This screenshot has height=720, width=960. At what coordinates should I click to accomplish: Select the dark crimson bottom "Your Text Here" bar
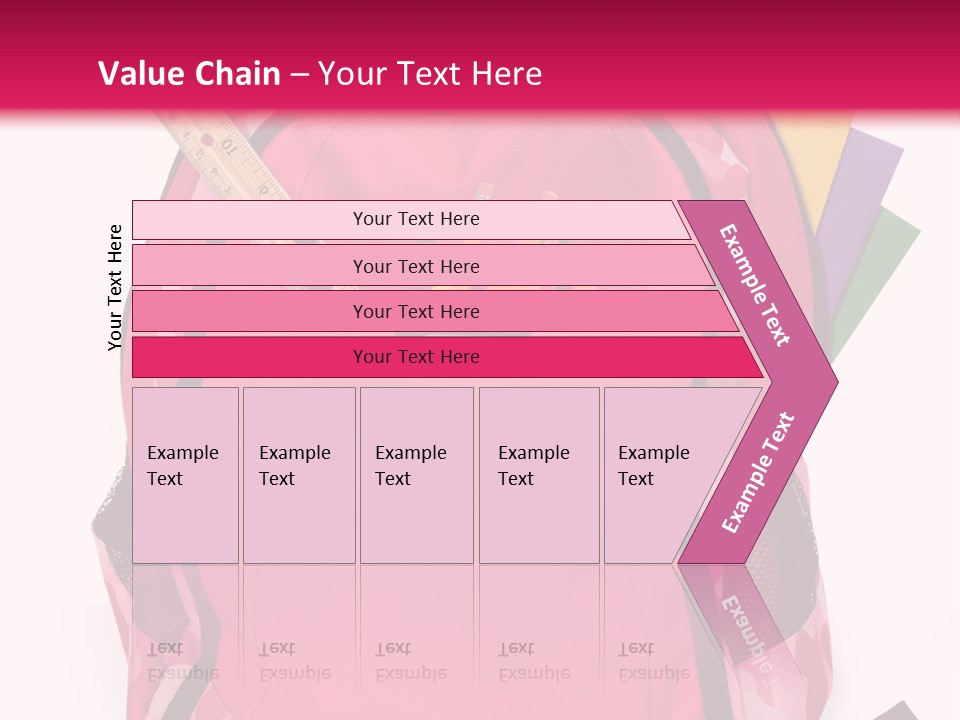point(415,357)
